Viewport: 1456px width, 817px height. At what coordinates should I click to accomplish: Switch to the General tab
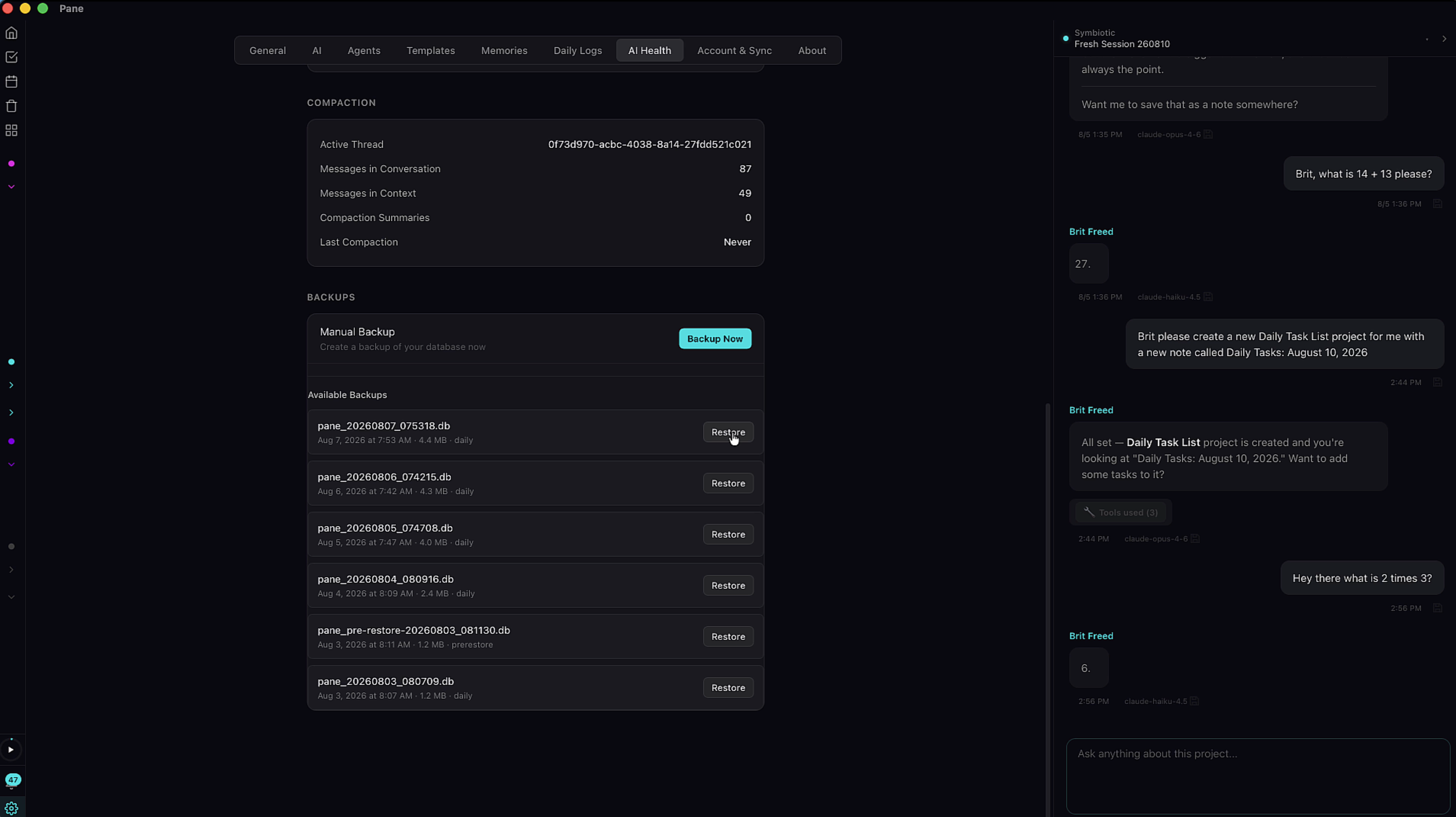(267, 50)
